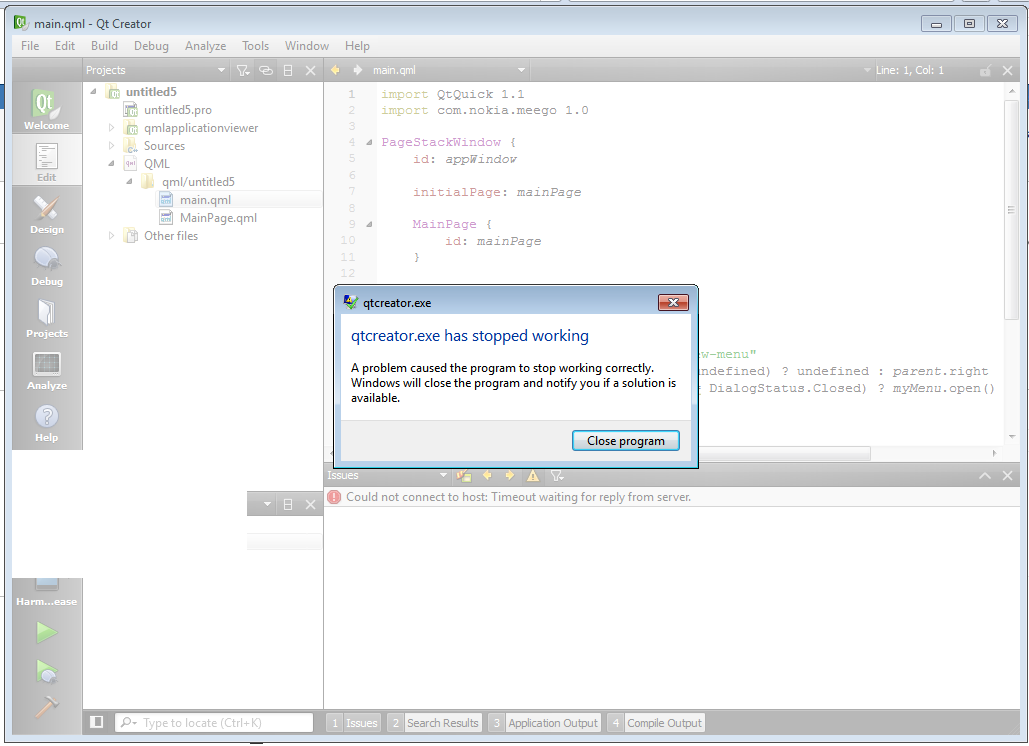Expand the Other files node
The image size is (1029, 746).
(x=113, y=236)
